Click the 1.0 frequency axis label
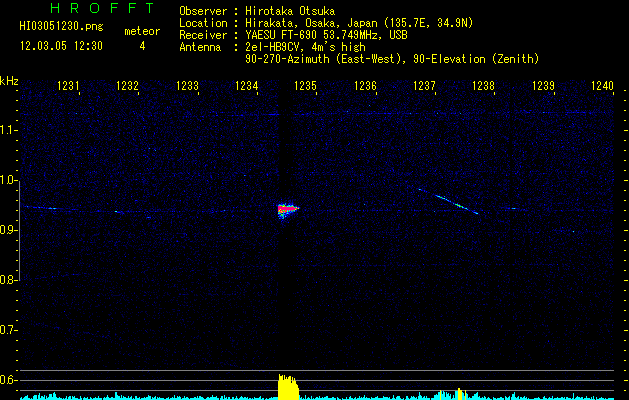This screenshot has height=400, width=629. [8, 180]
